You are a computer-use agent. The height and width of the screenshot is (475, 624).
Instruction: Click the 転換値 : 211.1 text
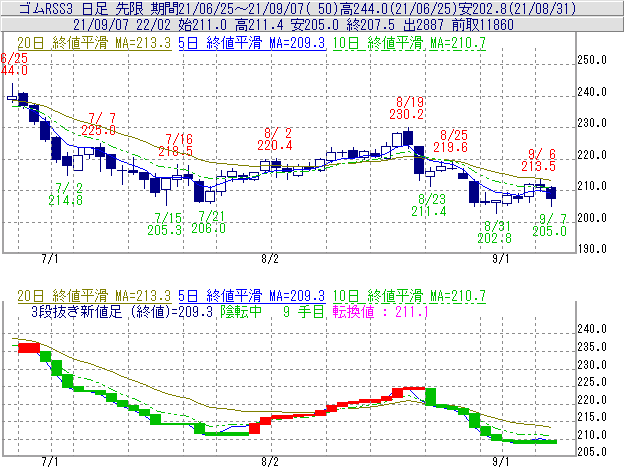(x=381, y=311)
